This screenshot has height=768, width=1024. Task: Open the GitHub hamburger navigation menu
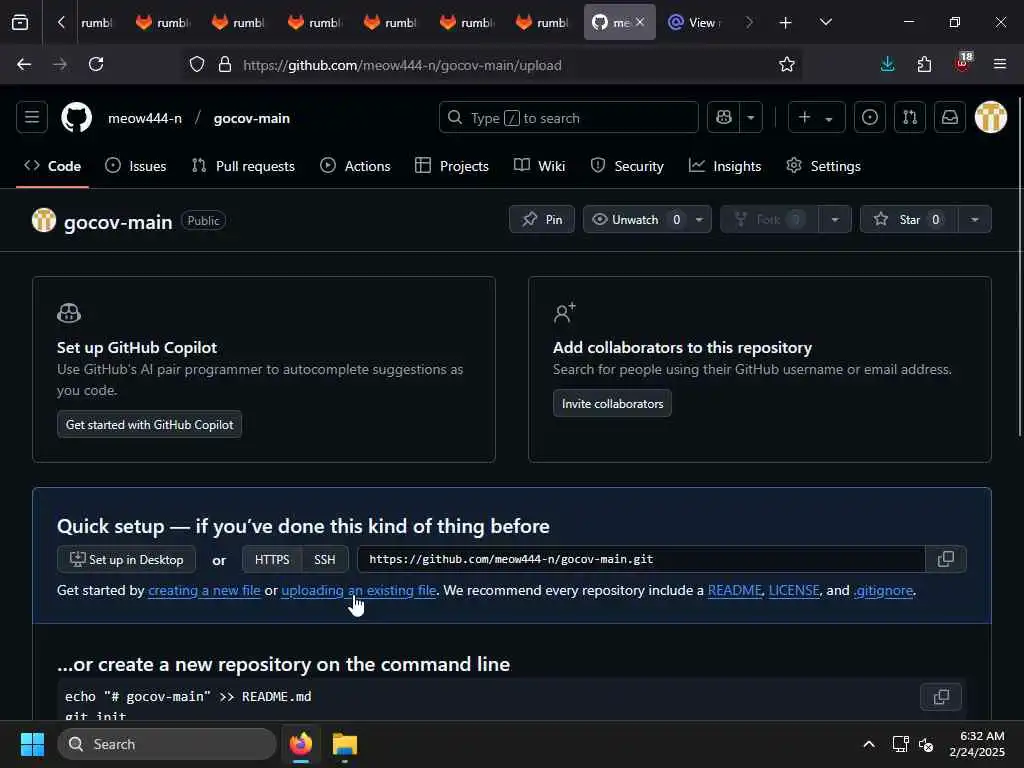(32, 118)
